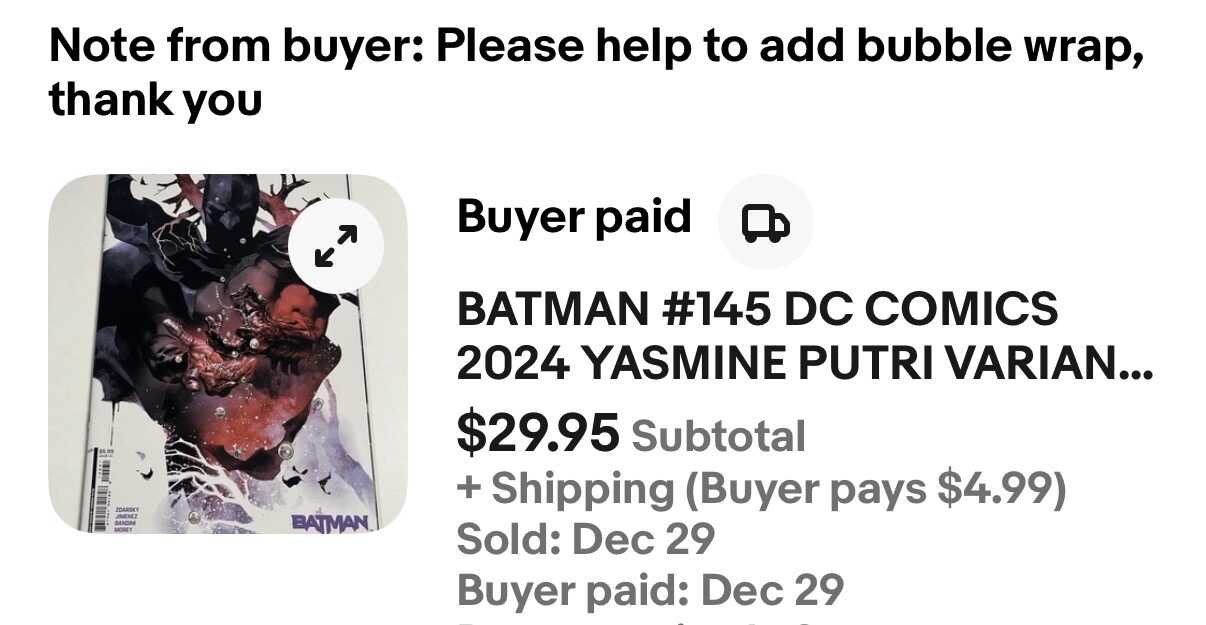Click the bold "Buyer paid" status label
The height and width of the screenshot is (625, 1206).
[574, 217]
